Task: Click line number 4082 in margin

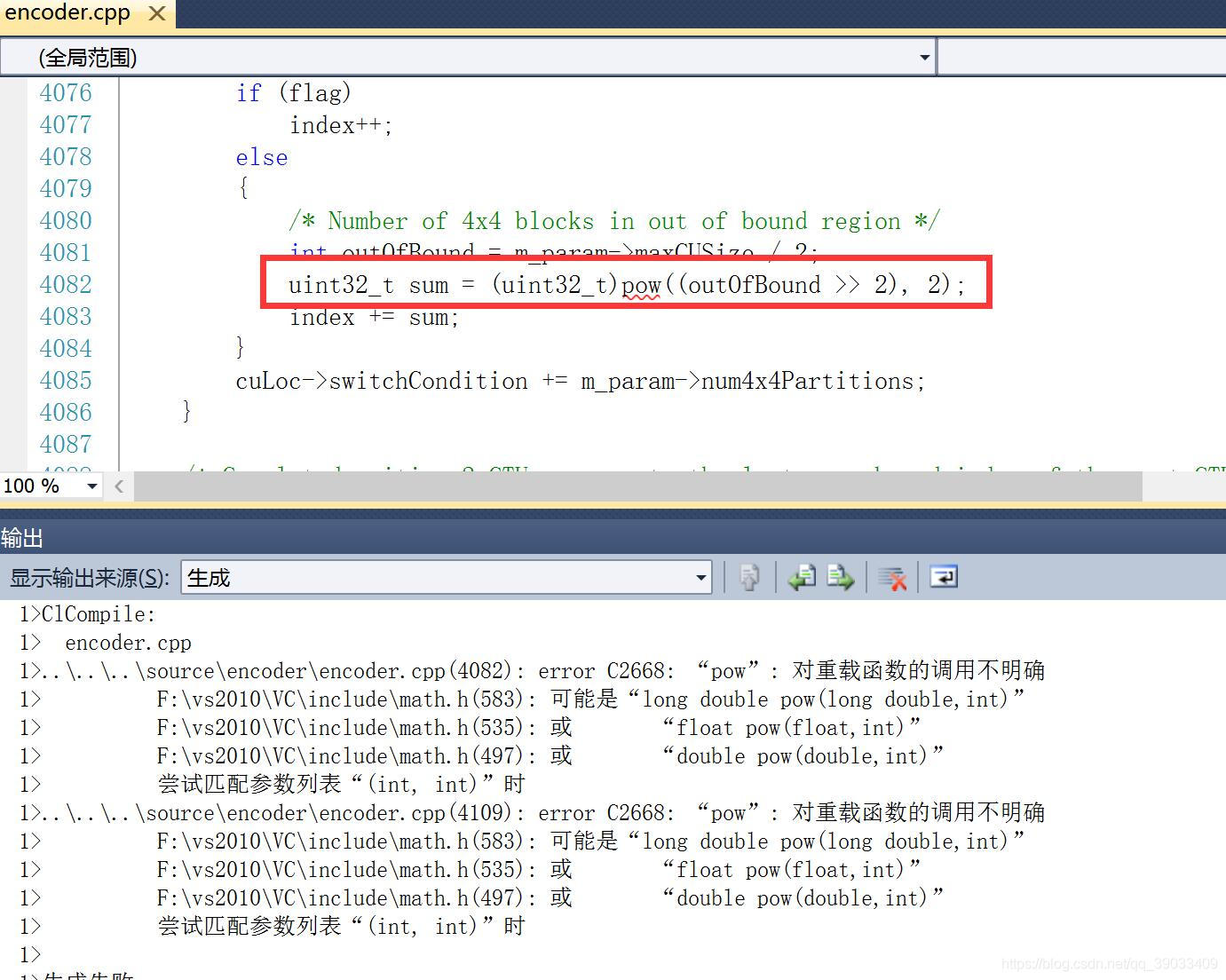Action: point(66,284)
